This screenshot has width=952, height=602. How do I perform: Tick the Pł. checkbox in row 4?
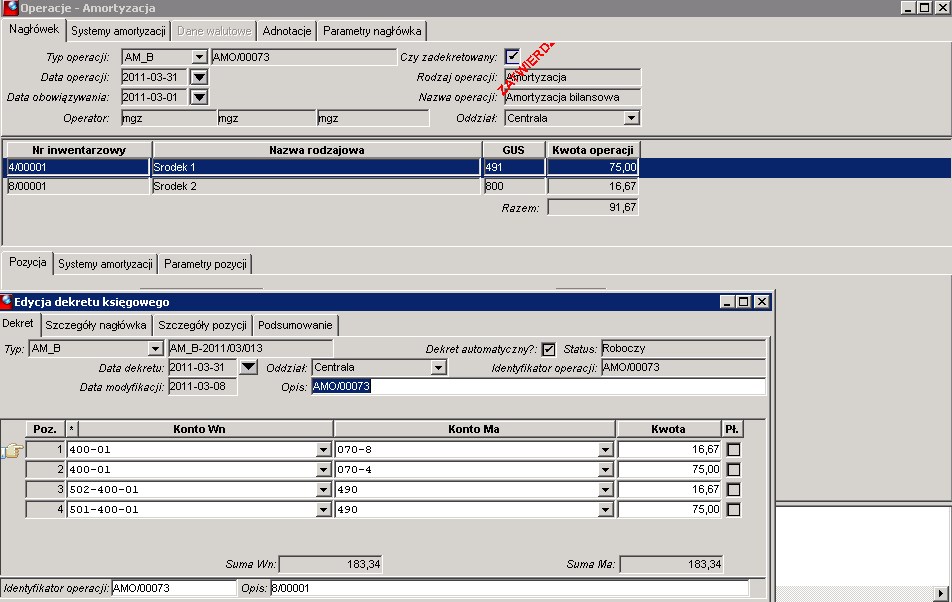[x=733, y=510]
